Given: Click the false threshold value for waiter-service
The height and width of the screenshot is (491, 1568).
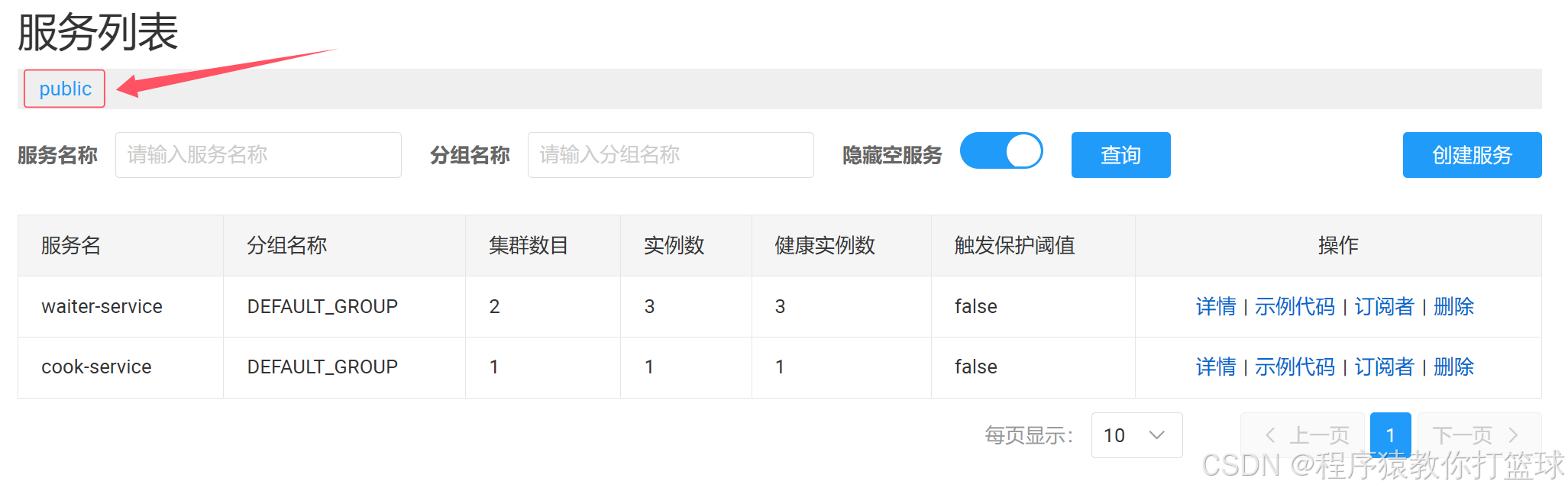Looking at the screenshot, I should tap(975, 306).
